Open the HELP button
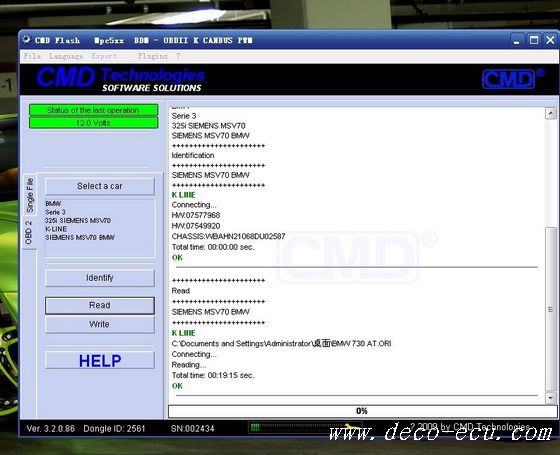 coord(100,360)
